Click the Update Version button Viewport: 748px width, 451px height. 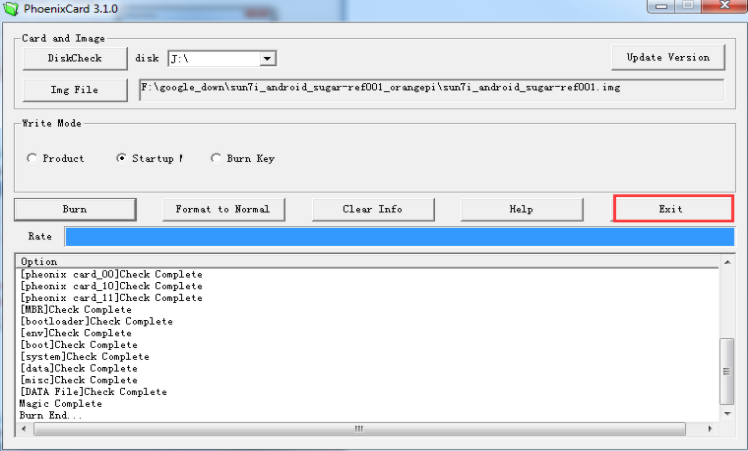[x=668, y=57]
